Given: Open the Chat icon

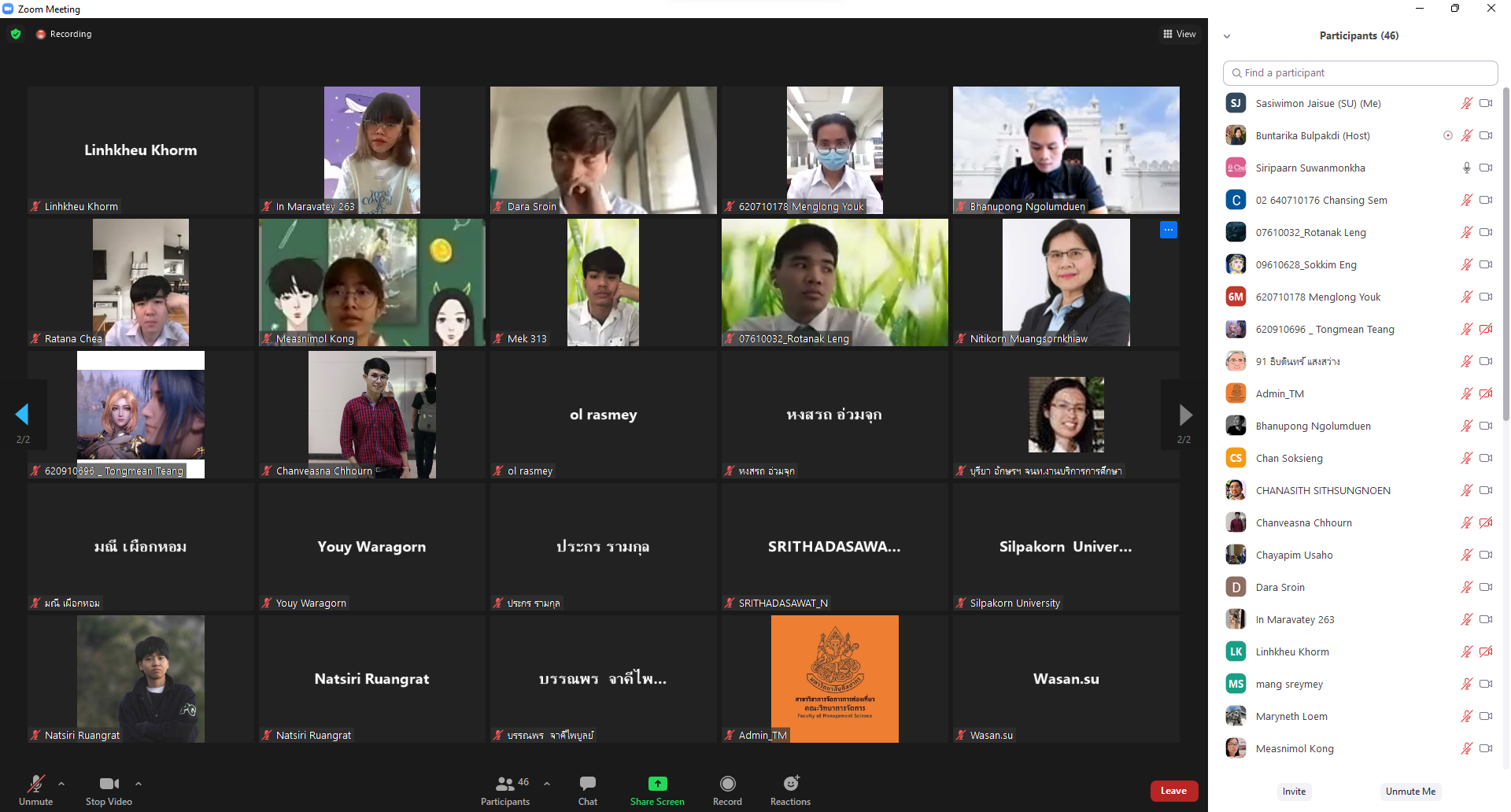Looking at the screenshot, I should click(x=588, y=783).
